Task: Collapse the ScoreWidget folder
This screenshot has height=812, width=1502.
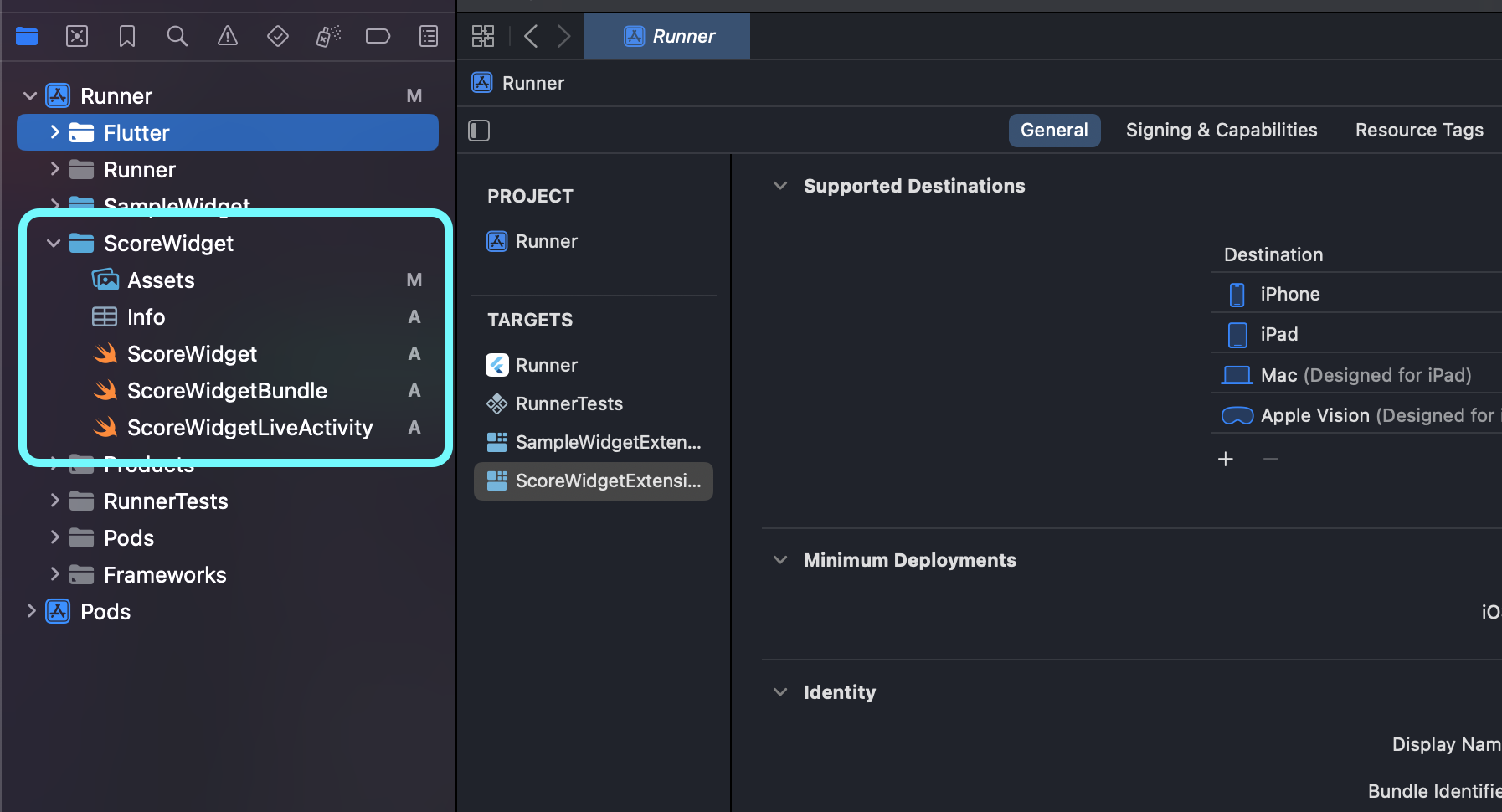Action: [54, 243]
